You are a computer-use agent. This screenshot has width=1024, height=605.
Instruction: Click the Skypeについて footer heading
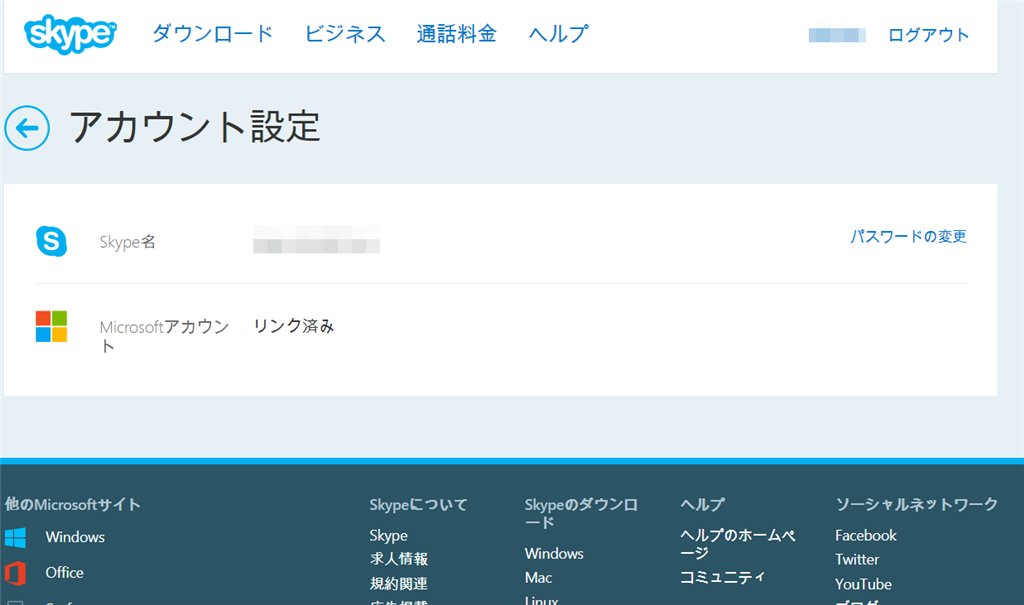pos(419,504)
